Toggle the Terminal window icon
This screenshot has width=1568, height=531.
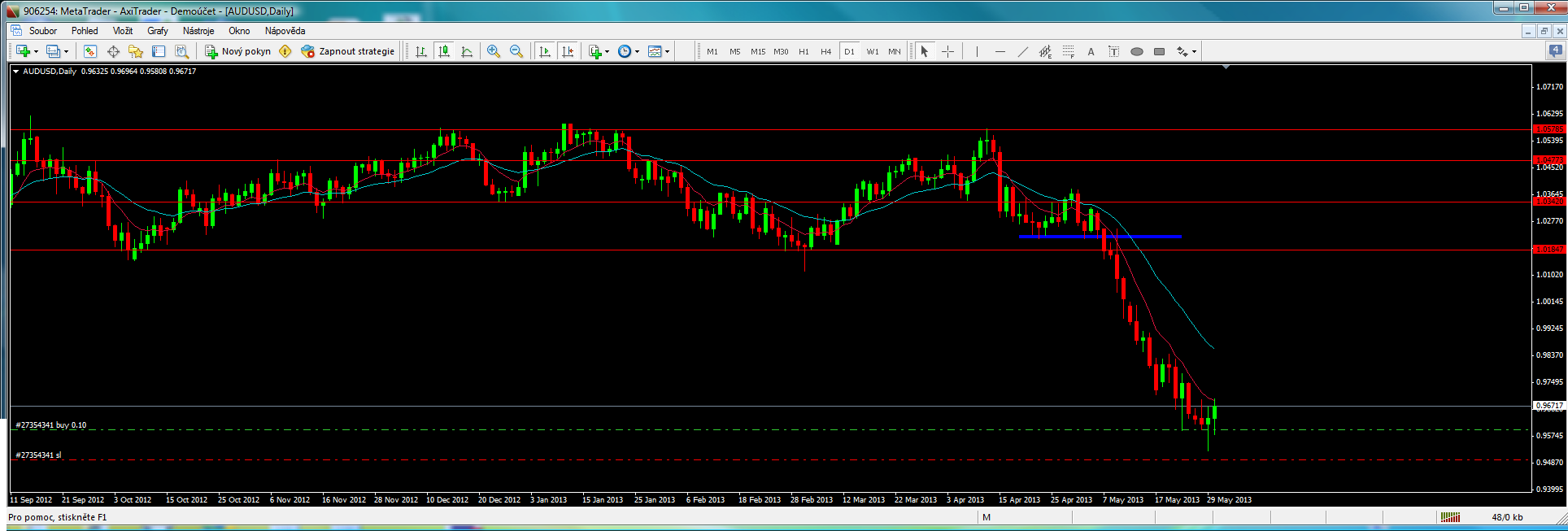159,51
